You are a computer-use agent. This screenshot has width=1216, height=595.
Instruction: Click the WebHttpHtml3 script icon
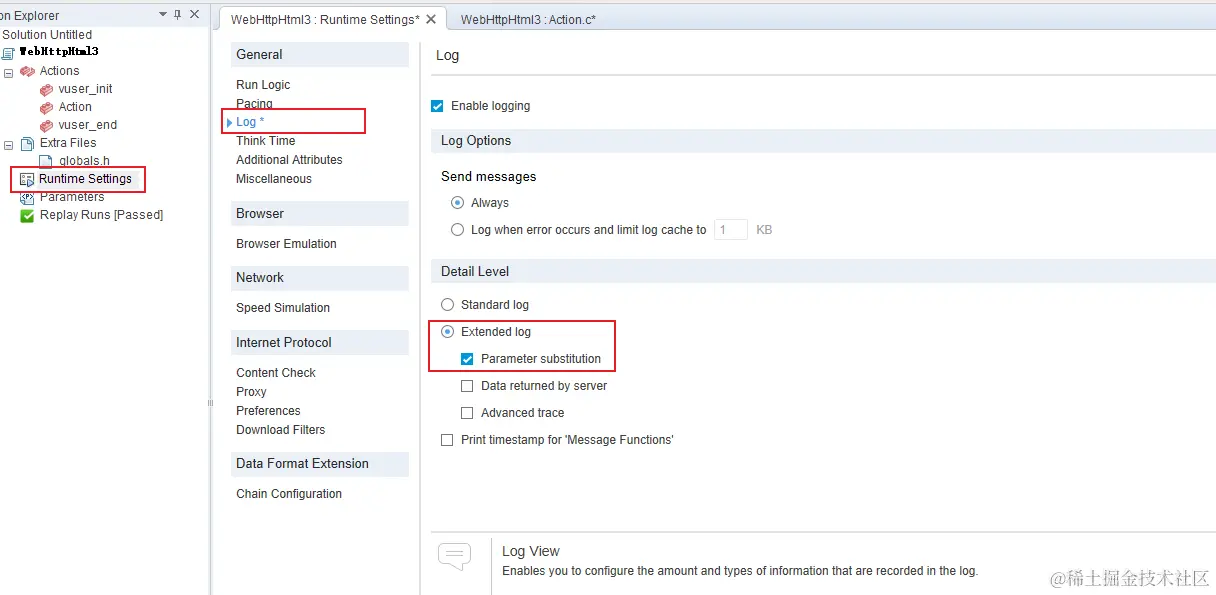(x=8, y=52)
